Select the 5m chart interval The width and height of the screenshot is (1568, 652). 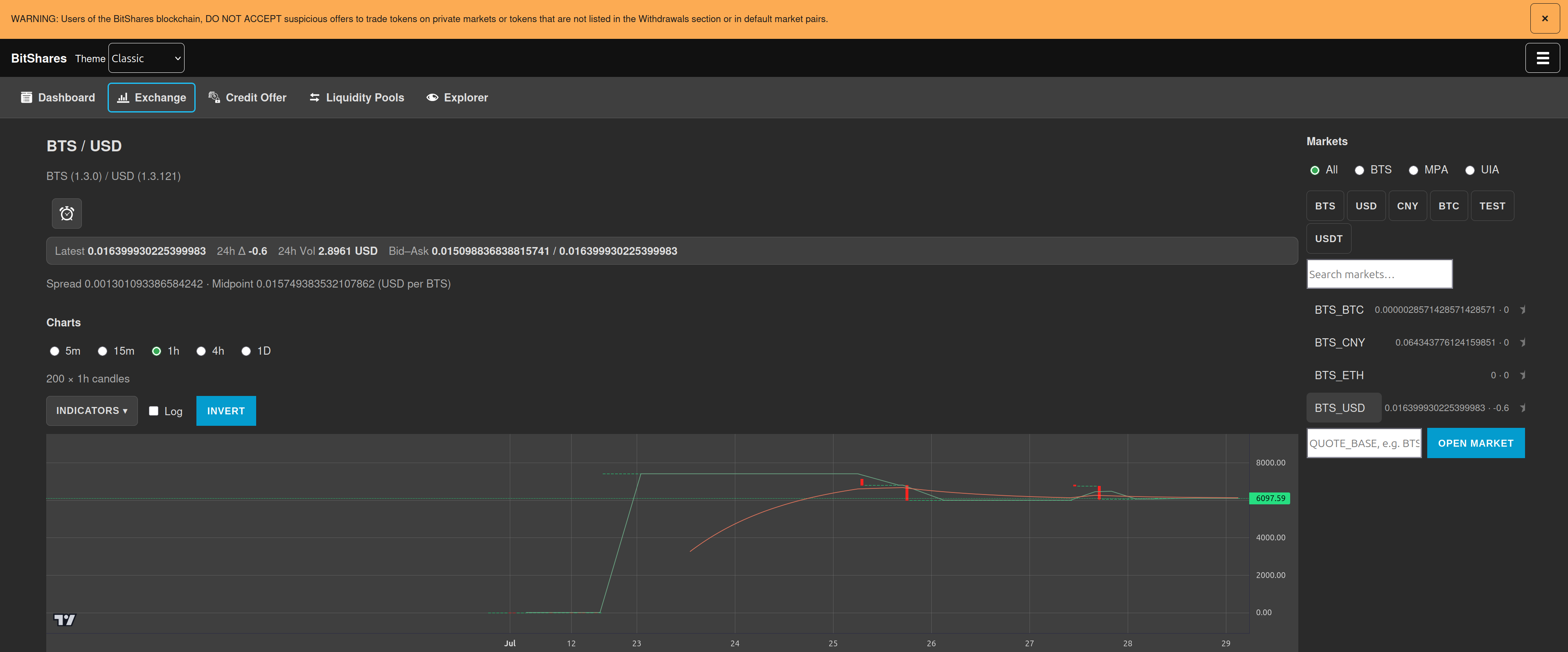click(x=55, y=351)
